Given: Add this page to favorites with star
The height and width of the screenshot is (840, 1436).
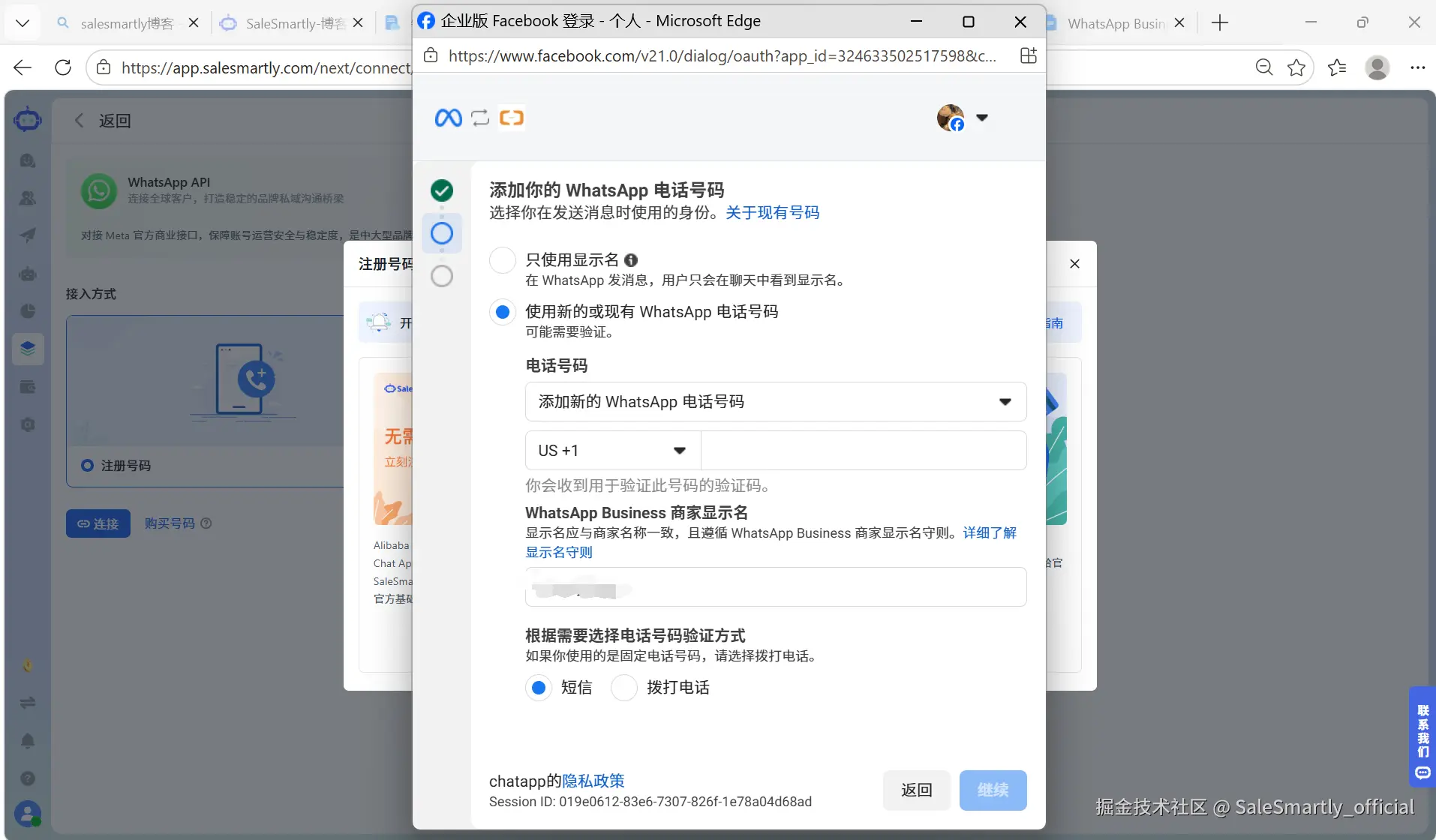Looking at the screenshot, I should point(1296,67).
